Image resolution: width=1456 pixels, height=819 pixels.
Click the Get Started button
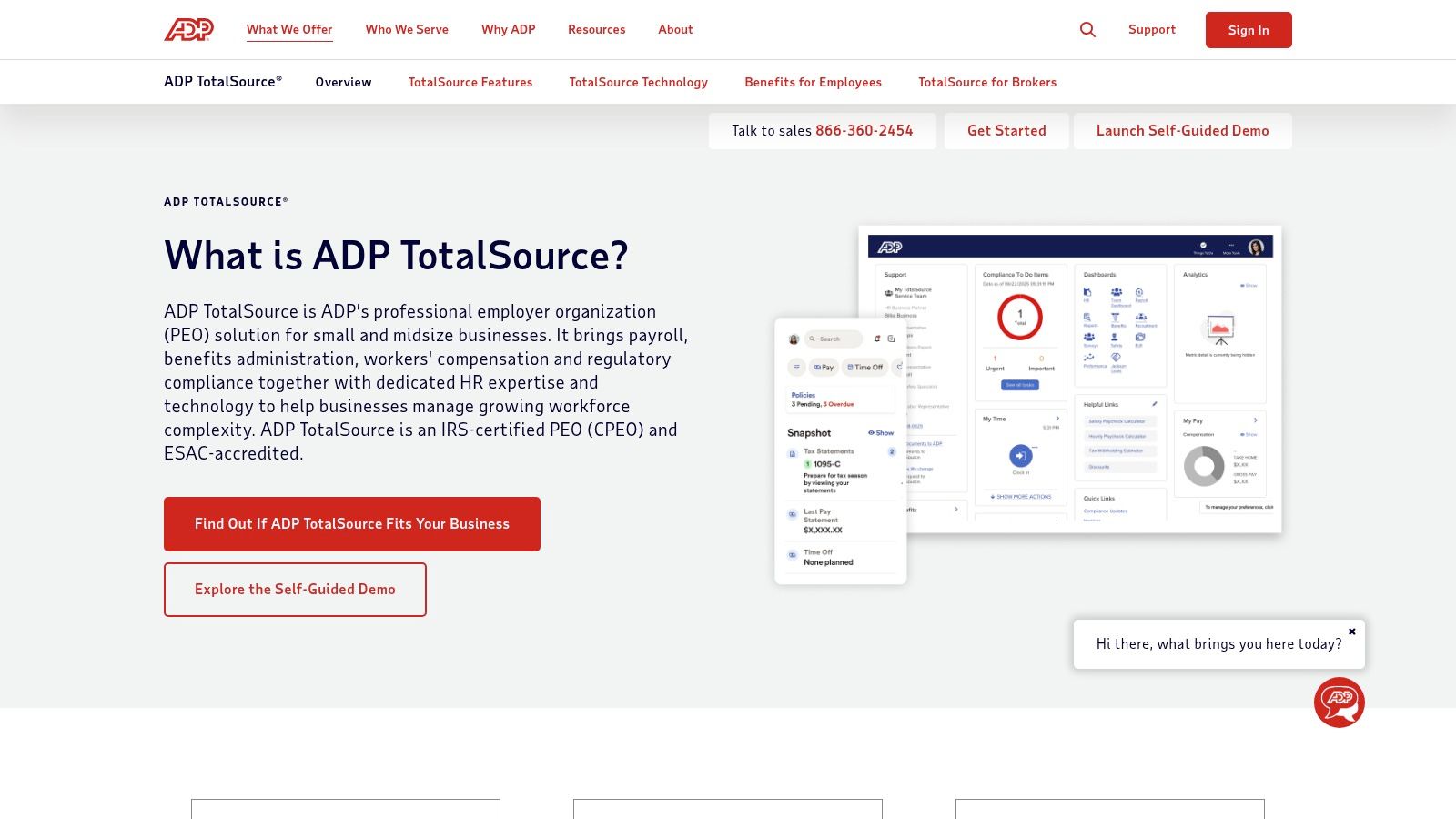pyautogui.click(x=1006, y=131)
